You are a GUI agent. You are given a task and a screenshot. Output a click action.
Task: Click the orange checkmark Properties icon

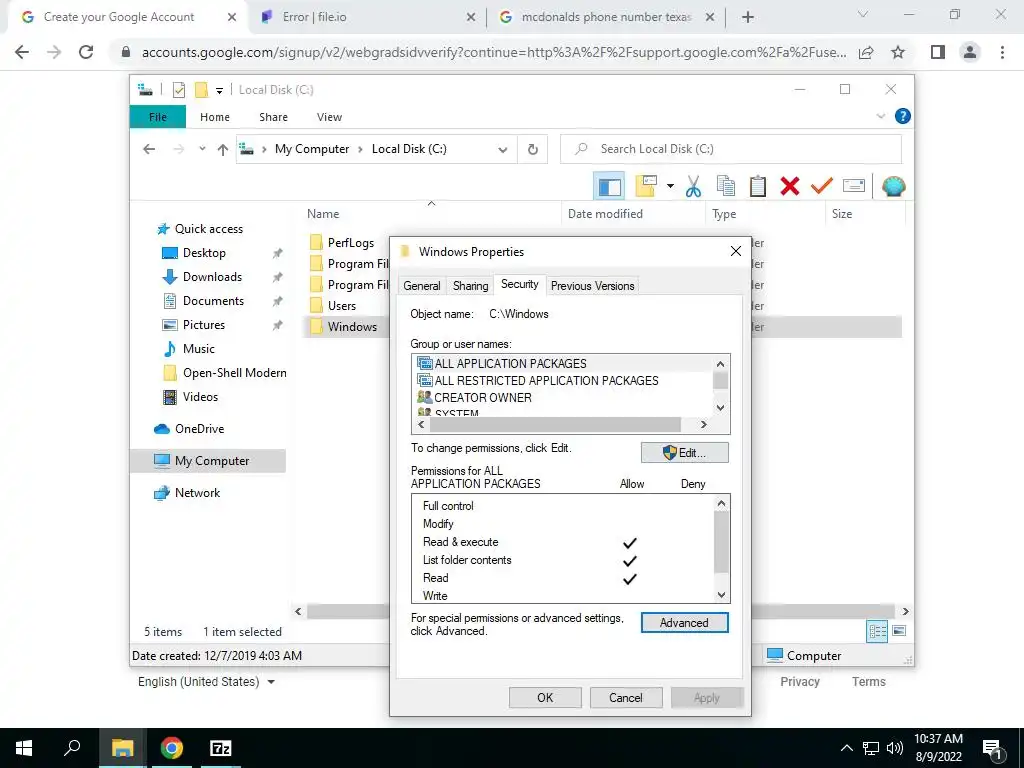pyautogui.click(x=822, y=187)
